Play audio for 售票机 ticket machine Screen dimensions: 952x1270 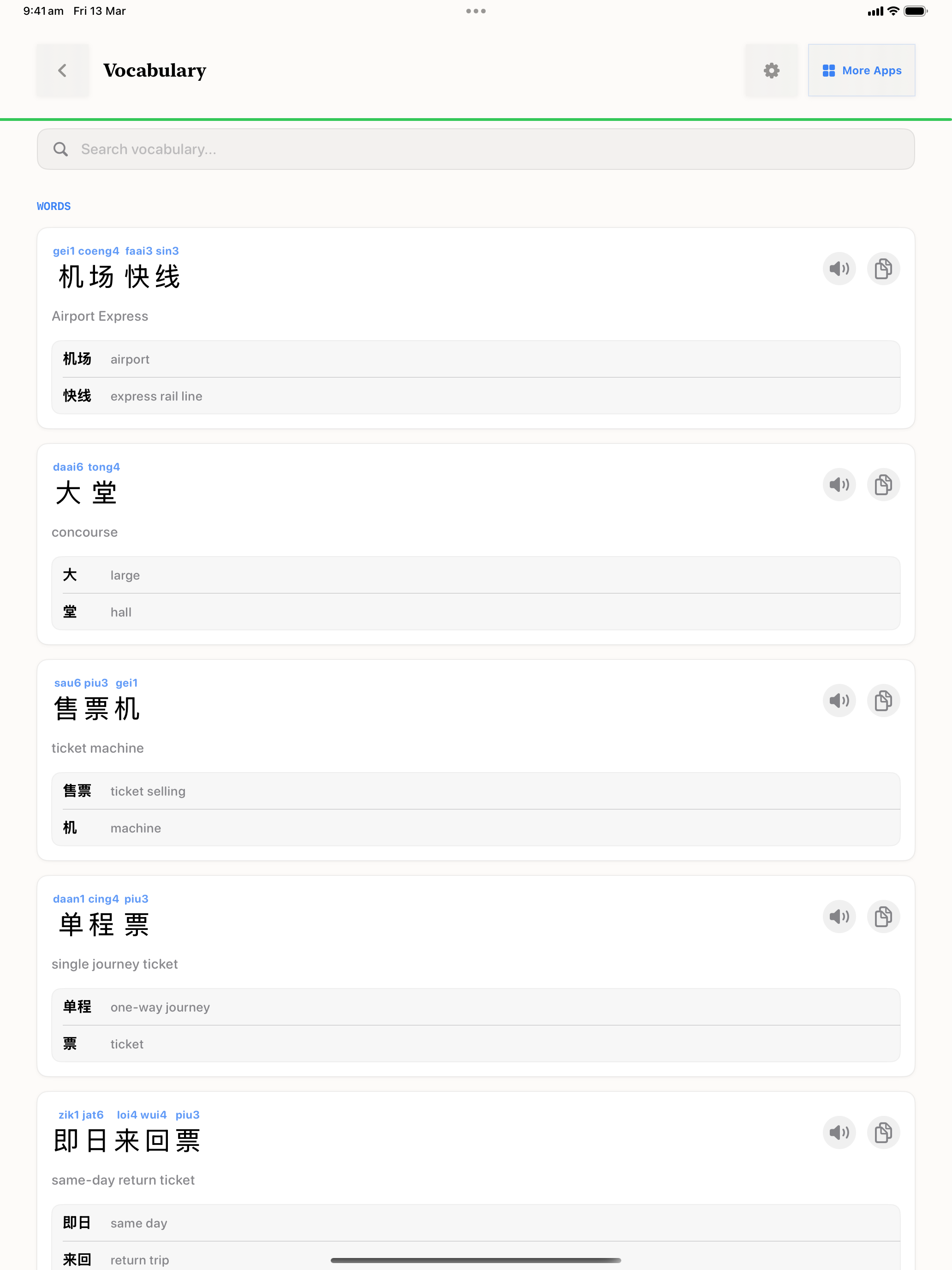839,701
